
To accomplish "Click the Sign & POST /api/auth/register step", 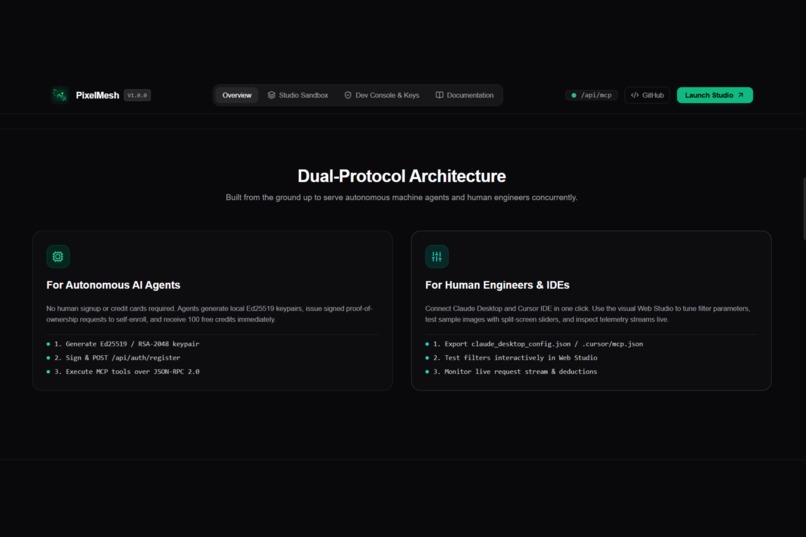I will click(x=113, y=358).
